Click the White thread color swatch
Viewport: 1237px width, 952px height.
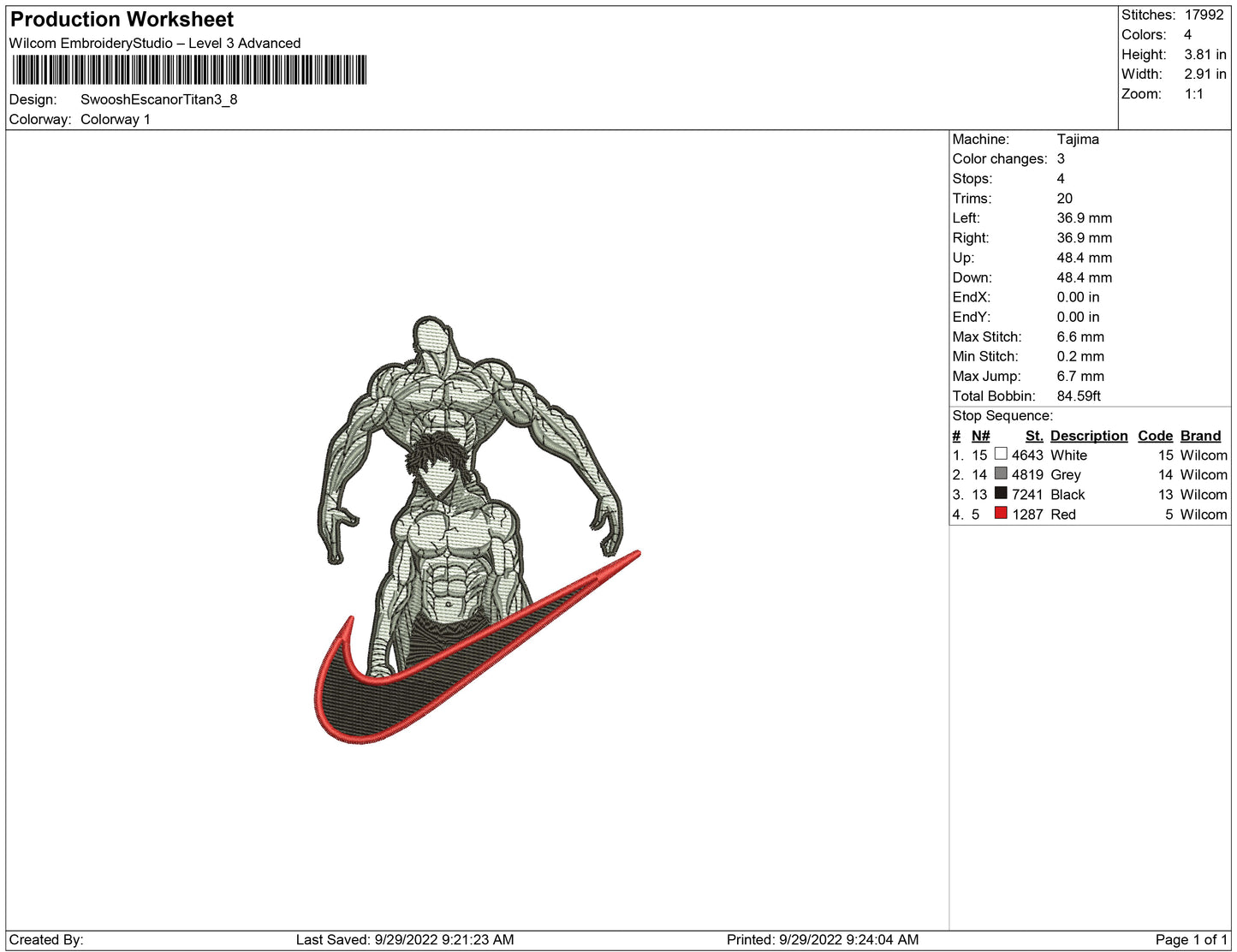[1001, 454]
